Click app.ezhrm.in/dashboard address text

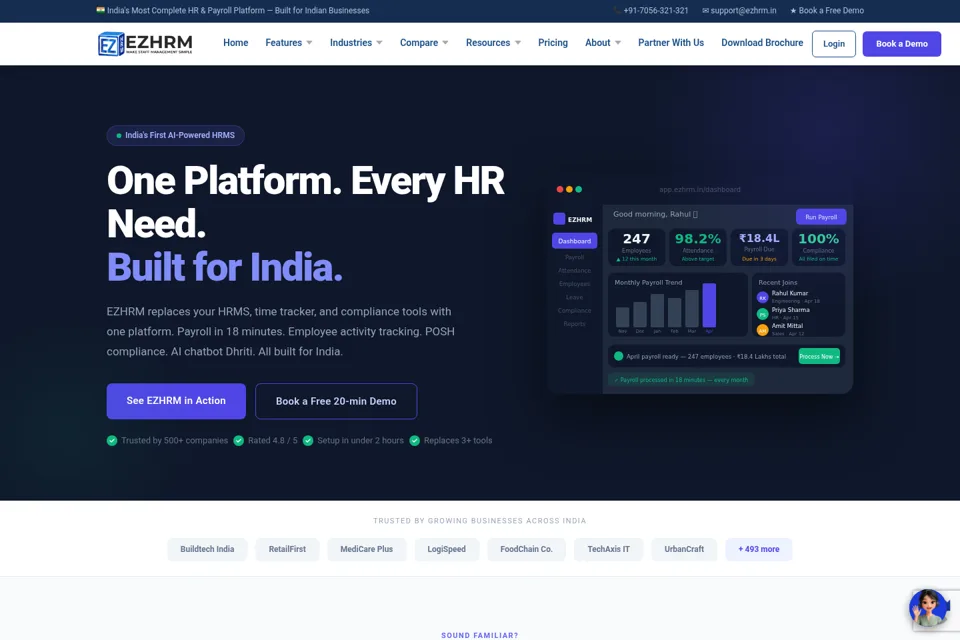pyautogui.click(x=700, y=189)
